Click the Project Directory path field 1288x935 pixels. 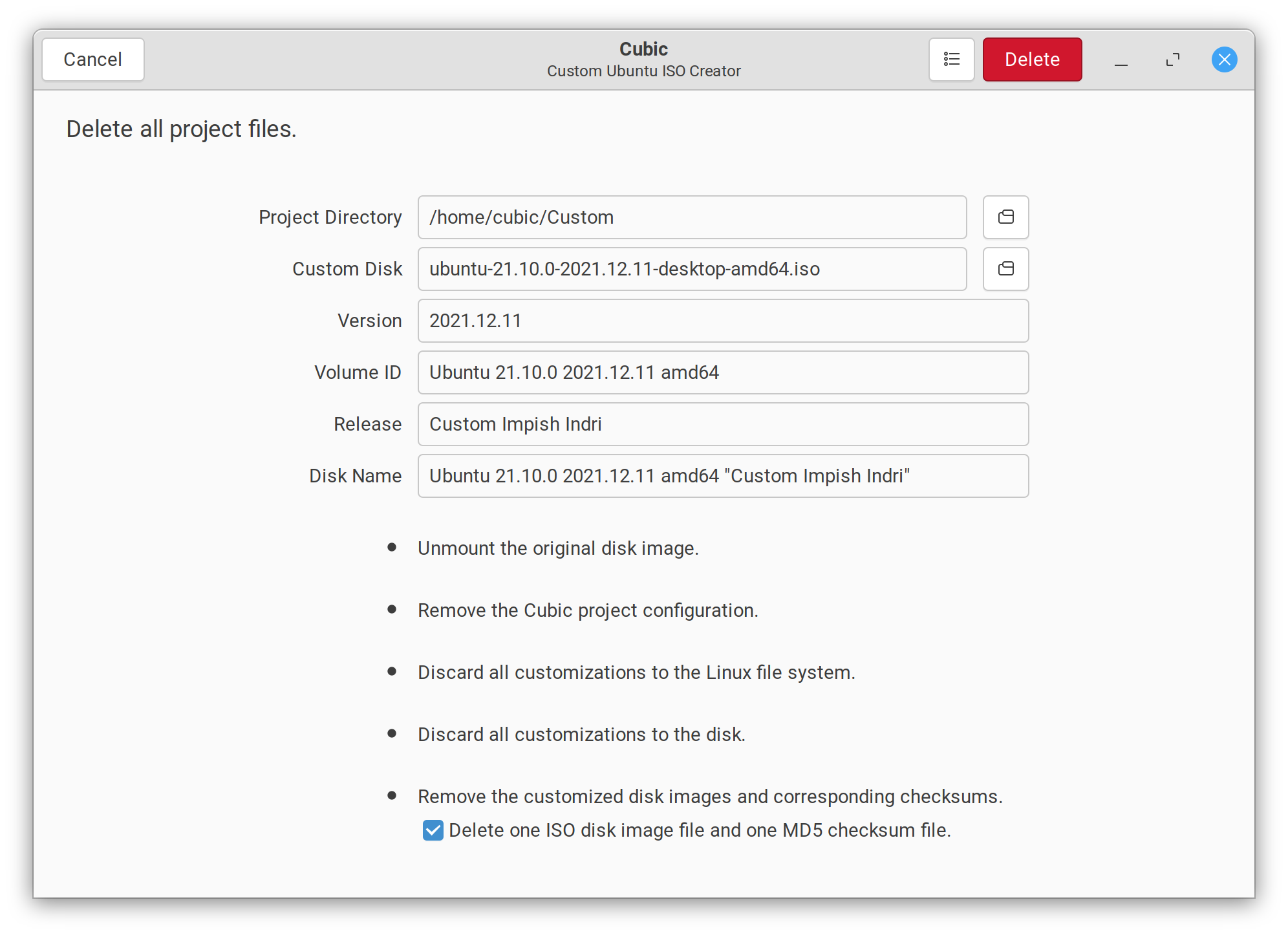click(x=691, y=217)
